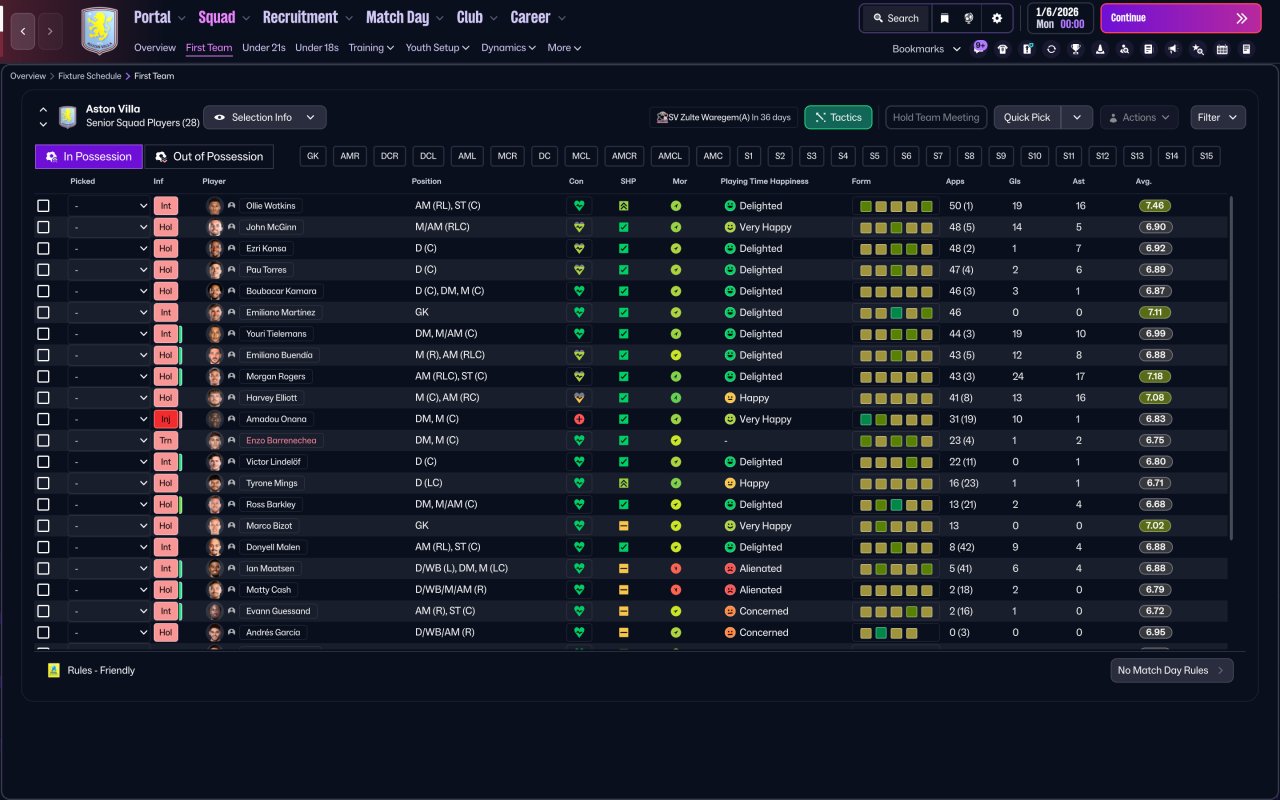Select the GK position button
1280x800 pixels.
314,156
